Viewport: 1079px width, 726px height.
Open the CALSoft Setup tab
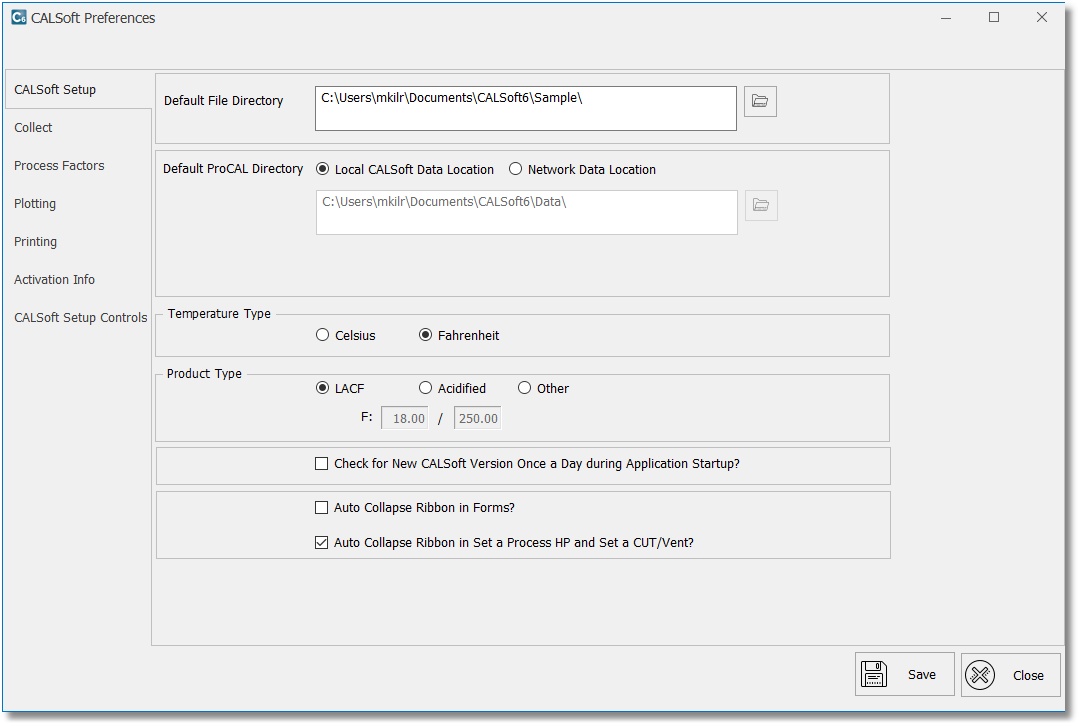click(x=78, y=89)
